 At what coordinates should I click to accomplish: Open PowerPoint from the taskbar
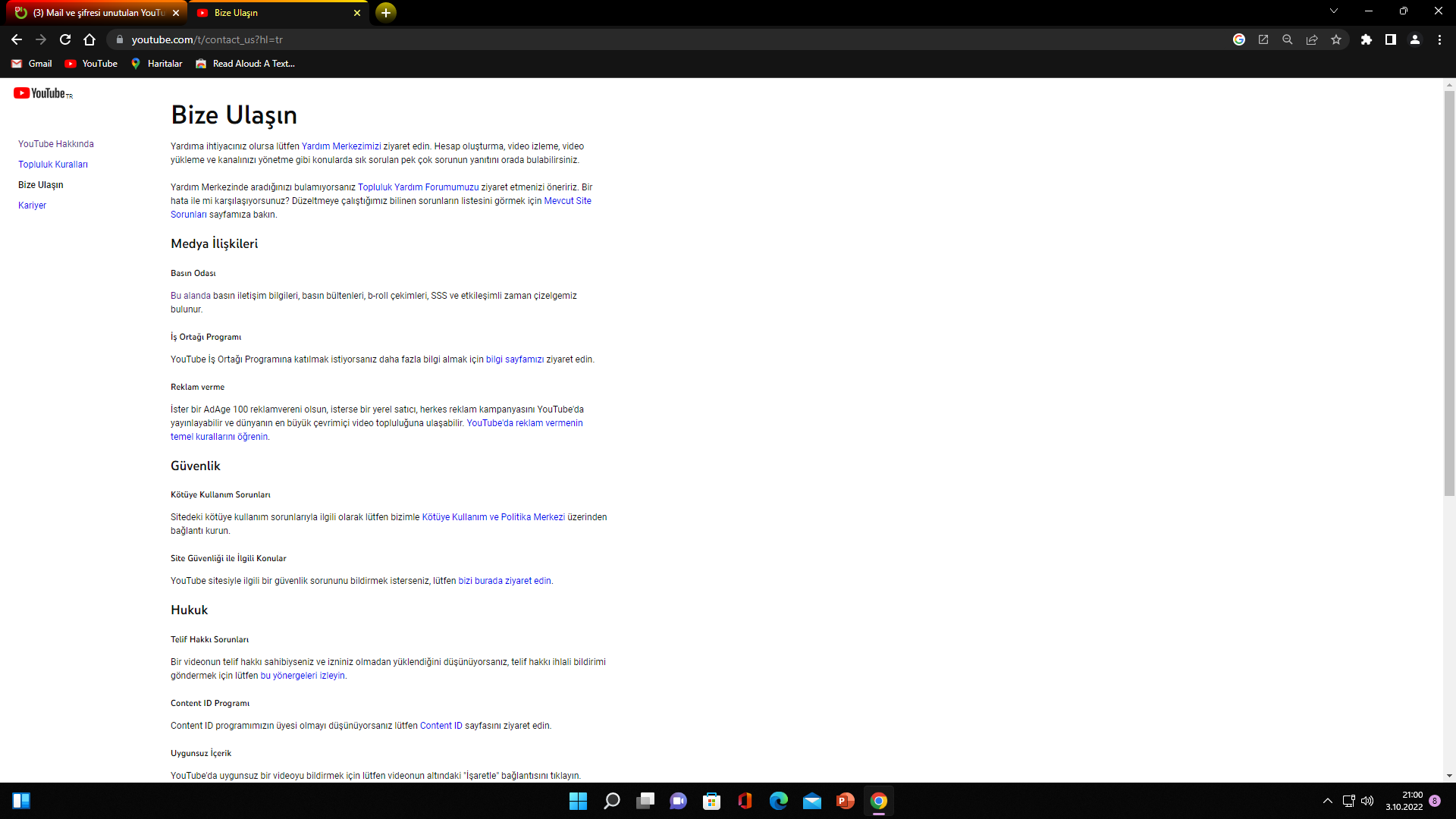coord(845,801)
